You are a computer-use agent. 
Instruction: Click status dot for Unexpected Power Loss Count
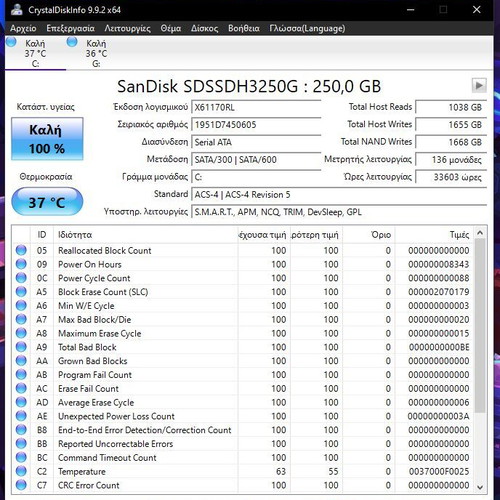coord(21,416)
